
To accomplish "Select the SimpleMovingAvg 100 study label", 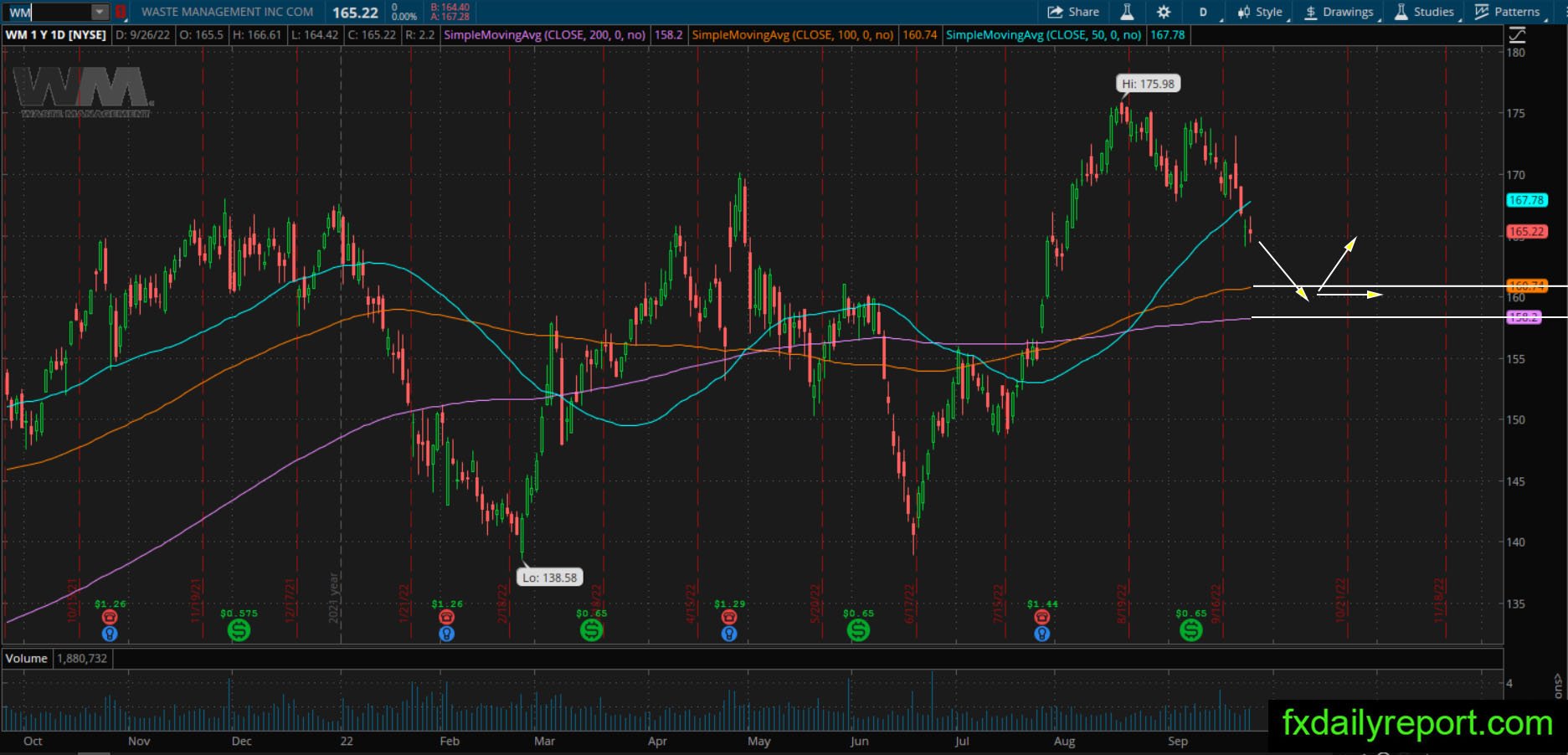I will point(794,35).
